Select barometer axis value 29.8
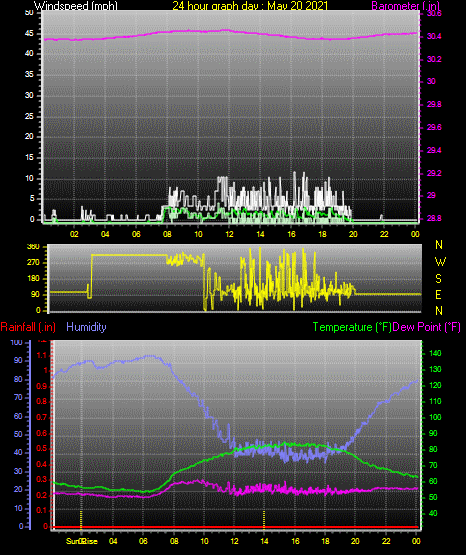The height and width of the screenshot is (555, 466). pos(434,104)
